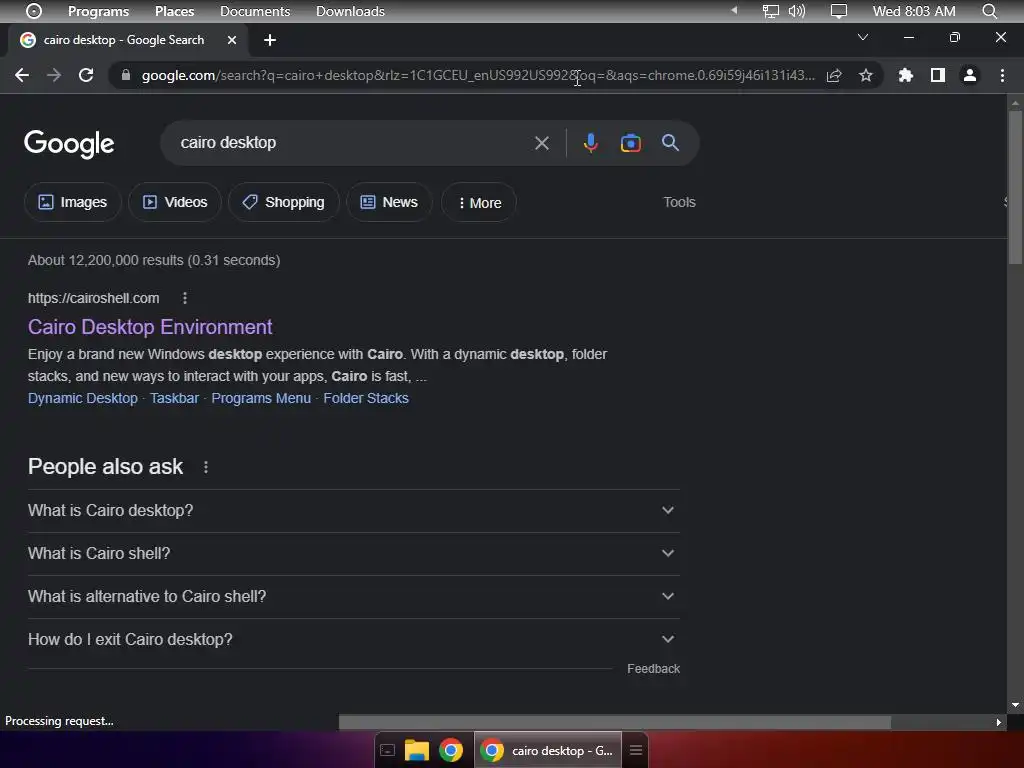This screenshot has width=1024, height=768.
Task: Open the Programs menu
Action: tap(99, 11)
